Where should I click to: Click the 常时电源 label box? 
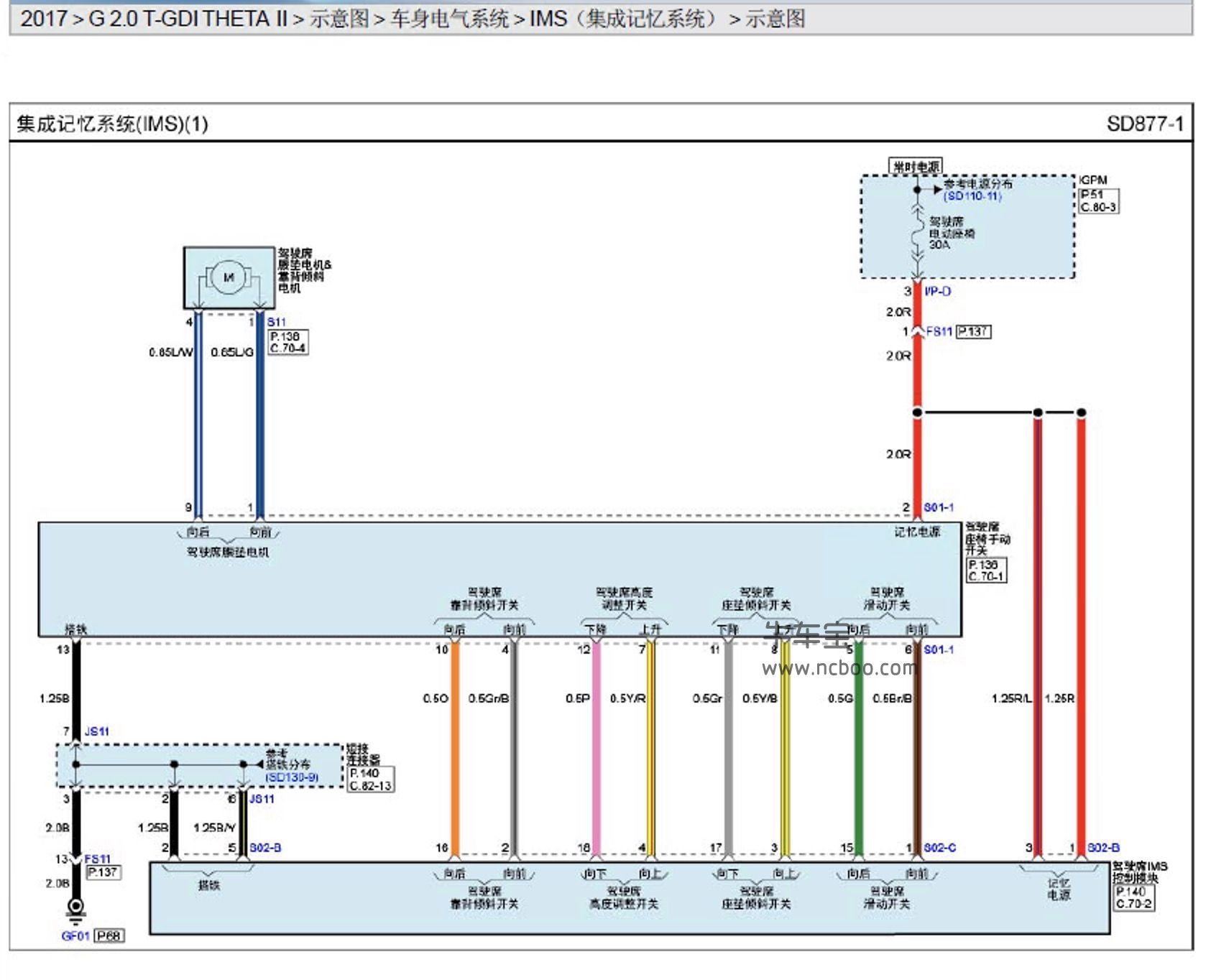(916, 167)
